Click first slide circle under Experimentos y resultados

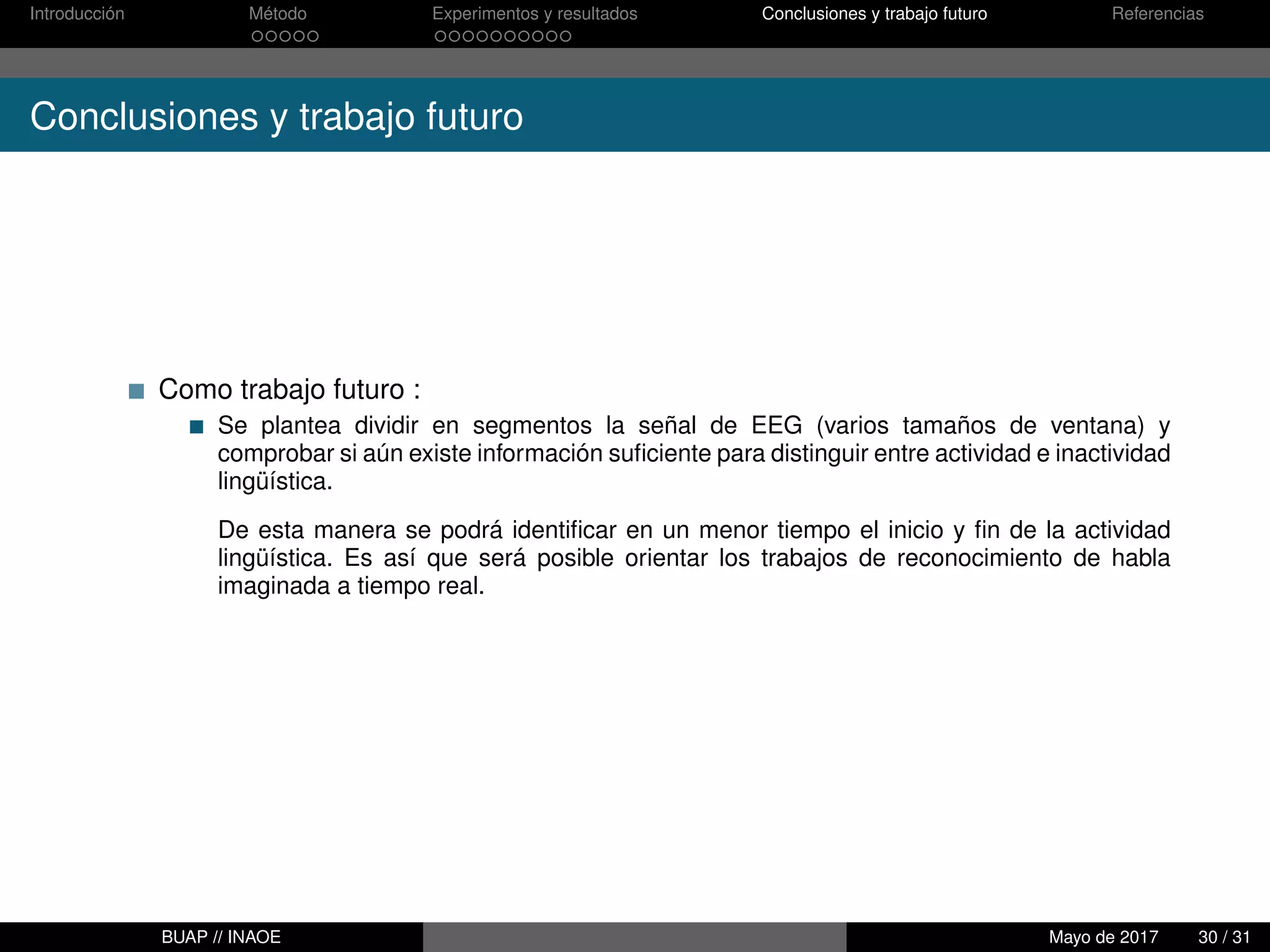tap(441, 37)
